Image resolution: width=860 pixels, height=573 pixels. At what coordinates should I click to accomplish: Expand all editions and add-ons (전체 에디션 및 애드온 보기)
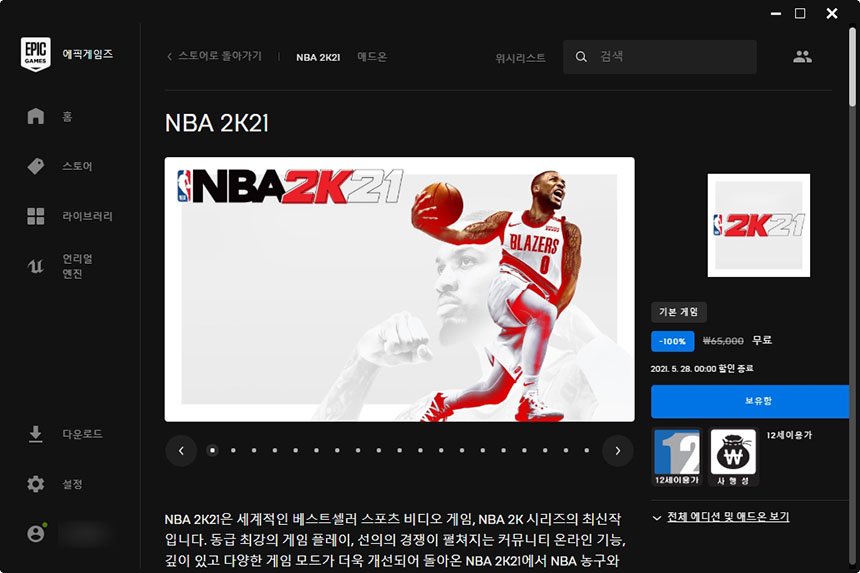point(721,517)
